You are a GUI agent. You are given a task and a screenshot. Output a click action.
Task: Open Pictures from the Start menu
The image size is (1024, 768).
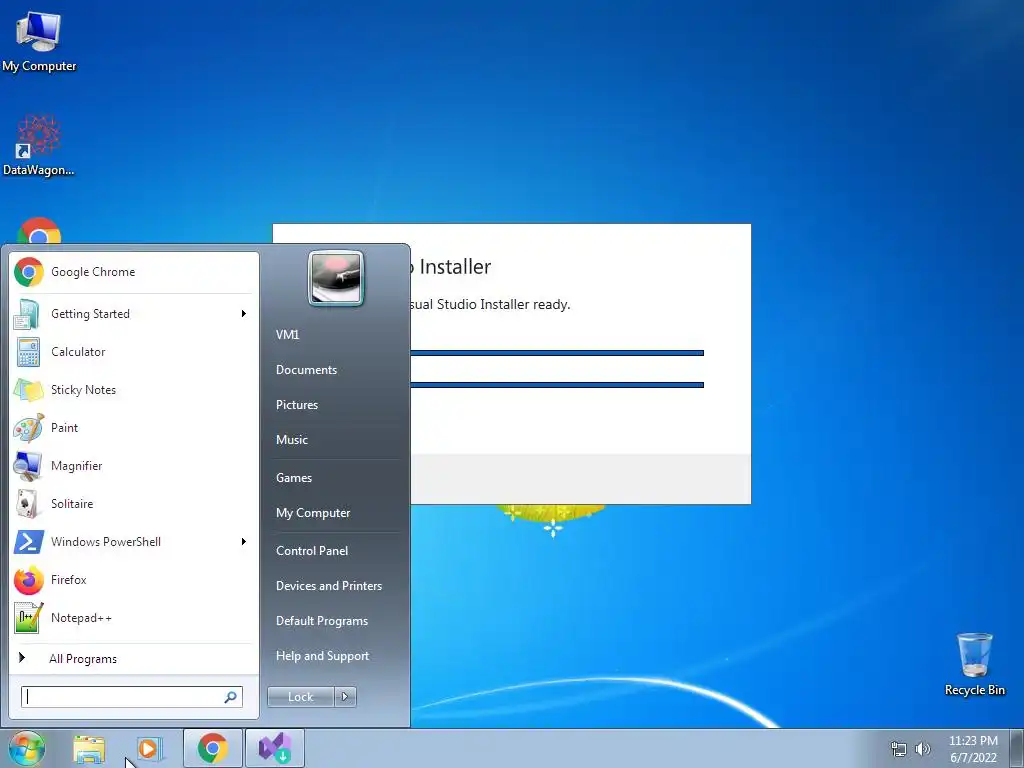coord(297,405)
